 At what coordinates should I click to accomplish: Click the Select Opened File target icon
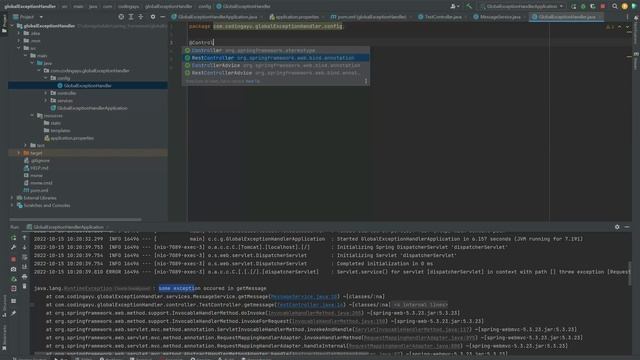tap(121, 17)
